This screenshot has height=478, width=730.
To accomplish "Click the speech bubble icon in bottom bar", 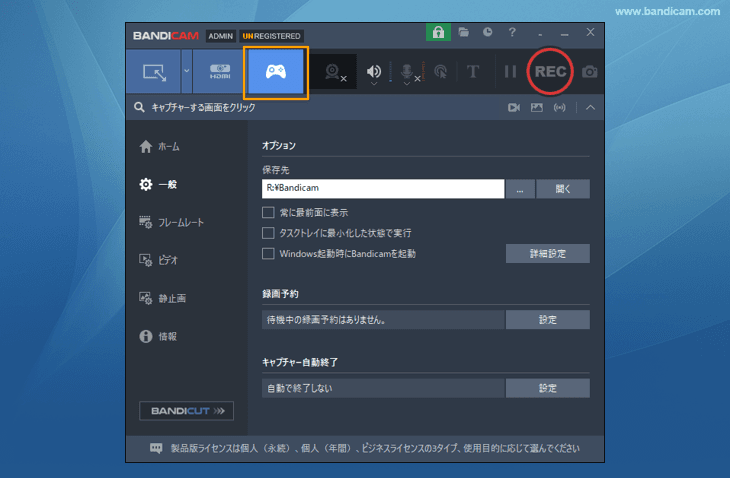I will tap(156, 448).
